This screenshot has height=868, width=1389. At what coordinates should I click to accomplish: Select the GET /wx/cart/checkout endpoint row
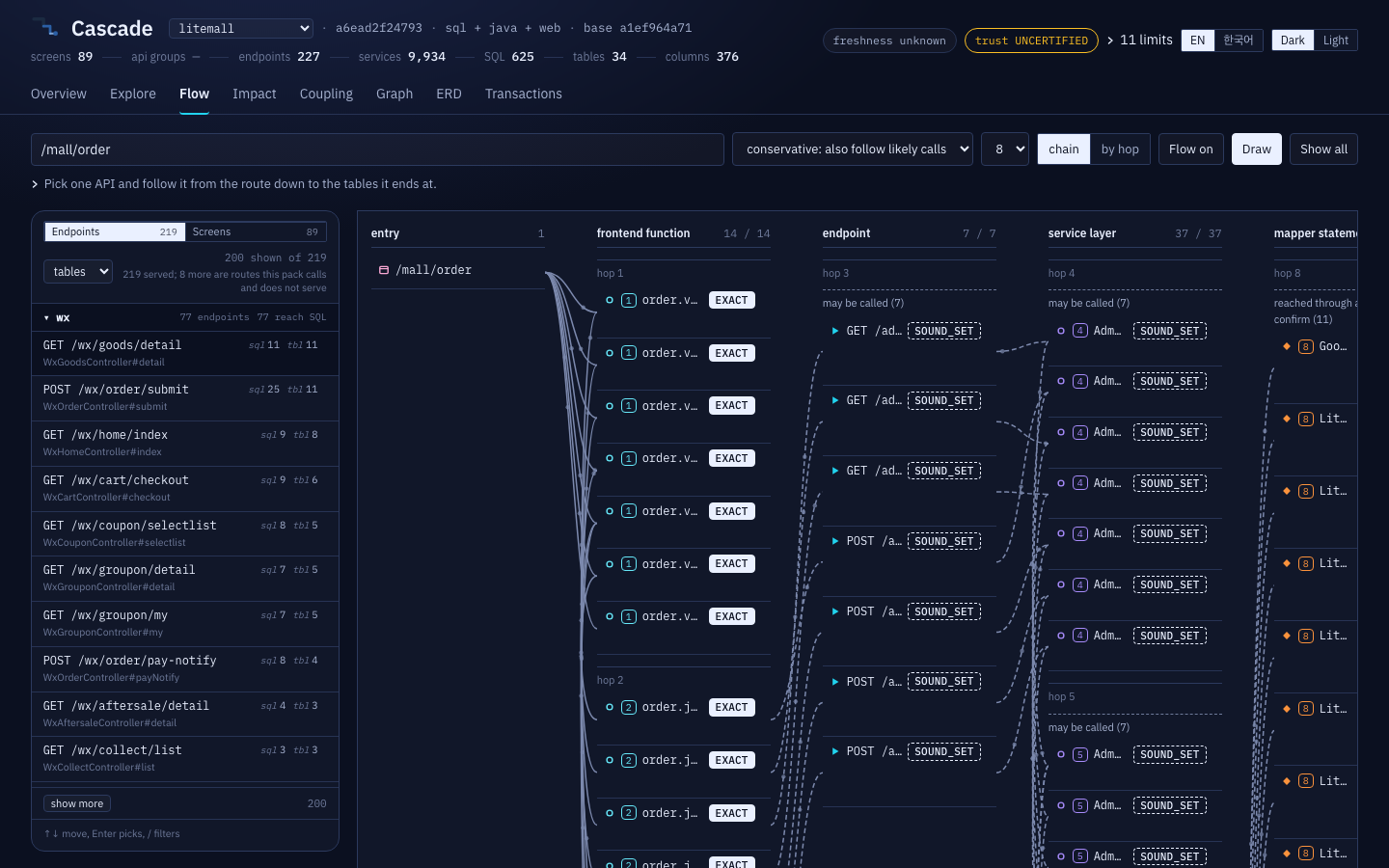coord(185,488)
